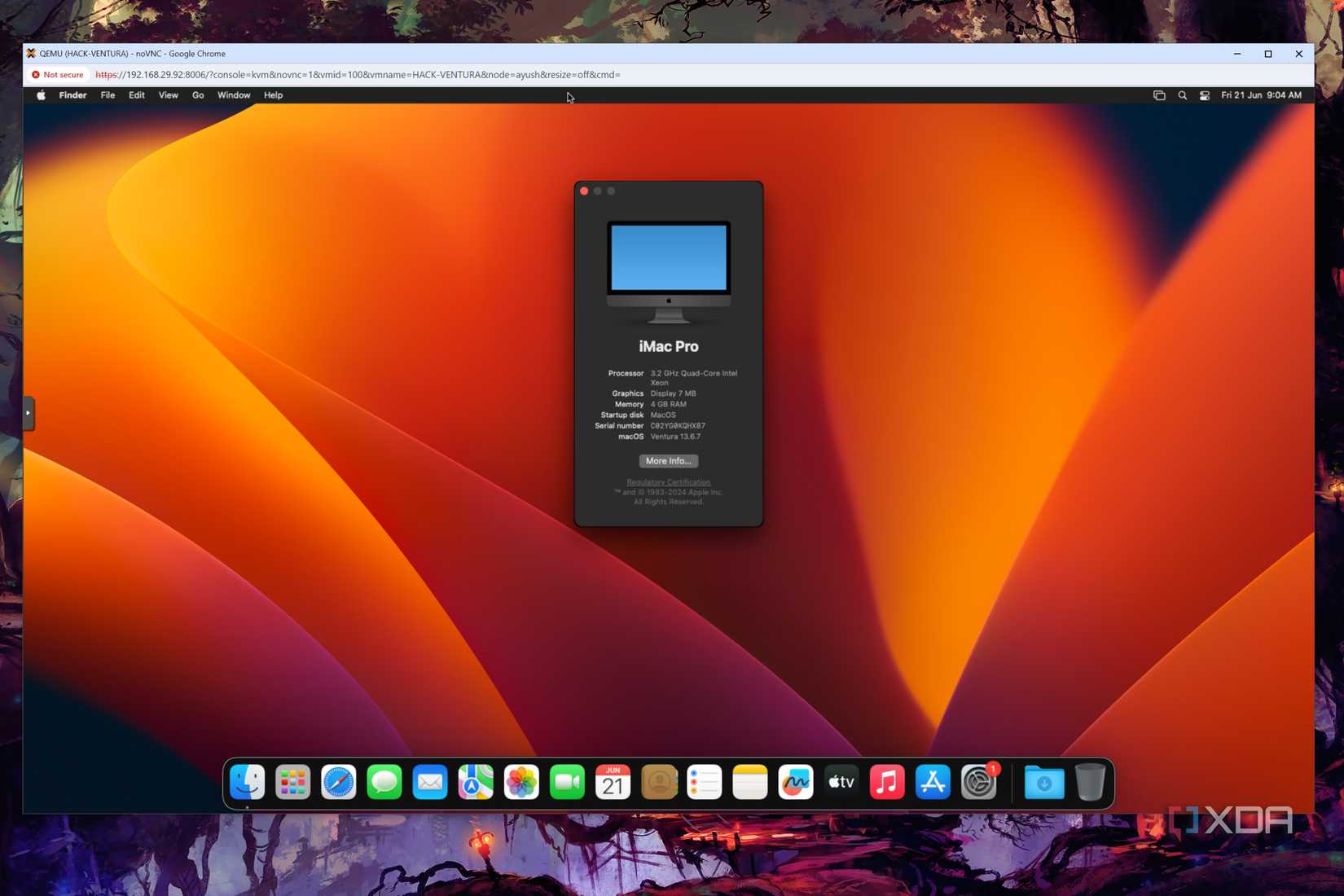Click the iMac Pro computer image
Image resolution: width=1344 pixels, height=896 pixels.
[669, 272]
